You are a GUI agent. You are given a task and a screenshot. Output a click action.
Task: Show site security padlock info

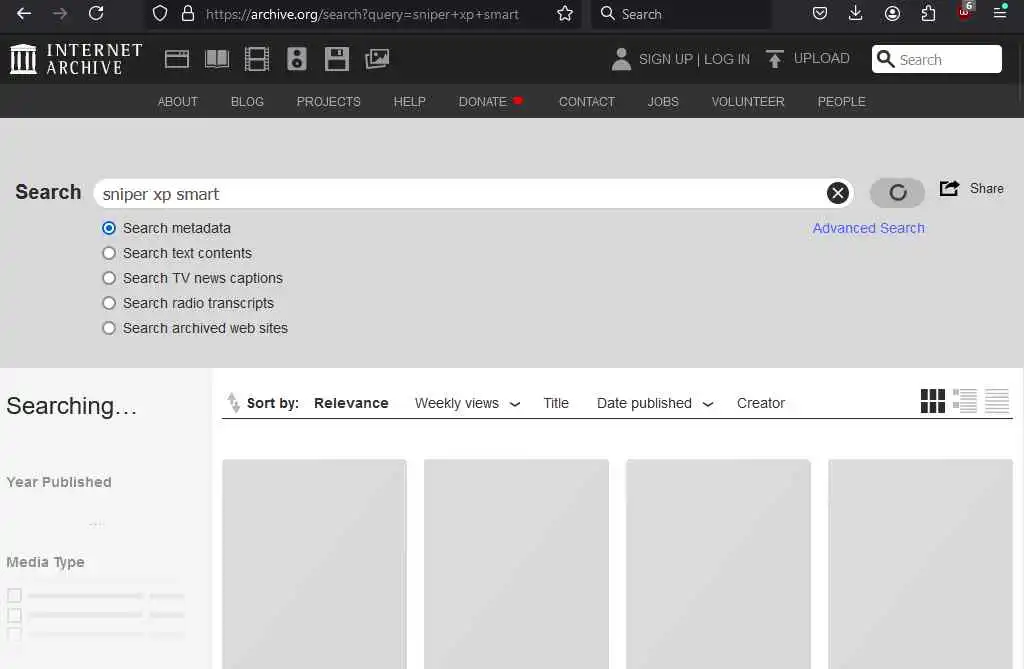coord(188,14)
